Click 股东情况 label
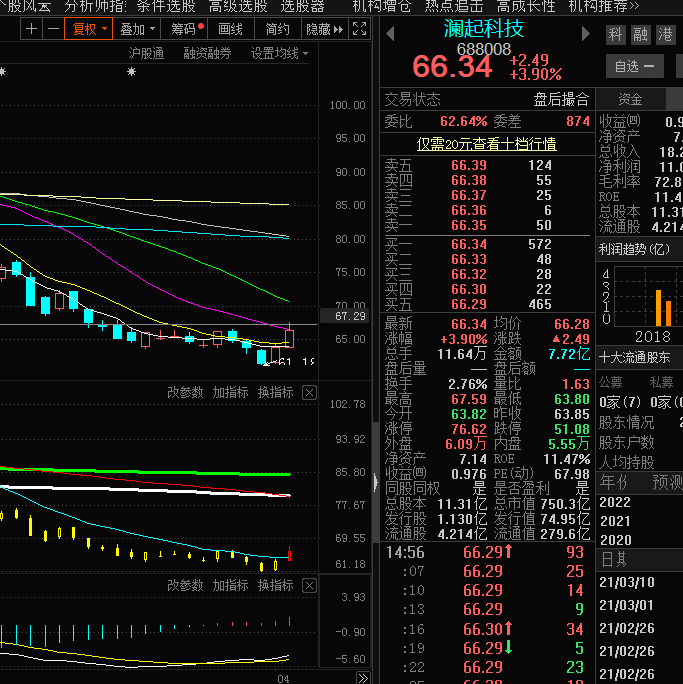This screenshot has height=684, width=683. (x=626, y=422)
